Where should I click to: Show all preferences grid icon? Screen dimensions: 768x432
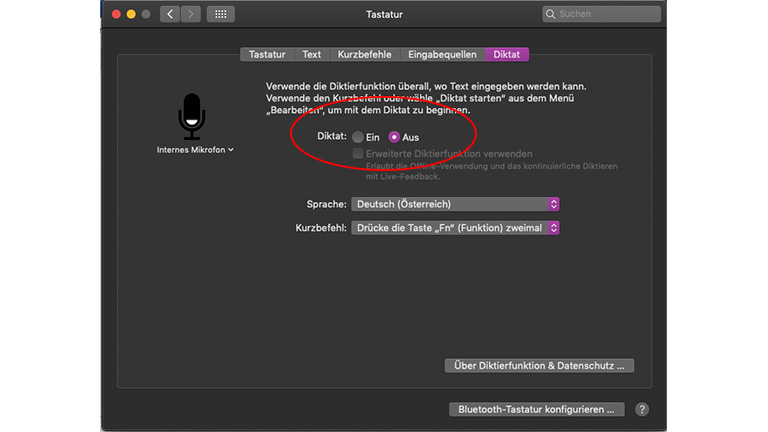click(x=220, y=14)
